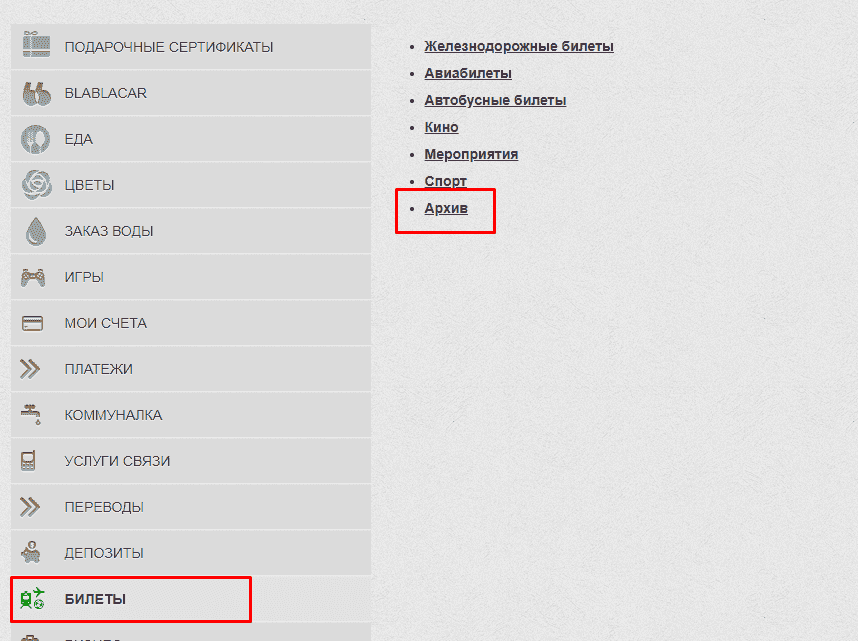
Task: Open Автобусные билеты link
Action: pos(495,100)
